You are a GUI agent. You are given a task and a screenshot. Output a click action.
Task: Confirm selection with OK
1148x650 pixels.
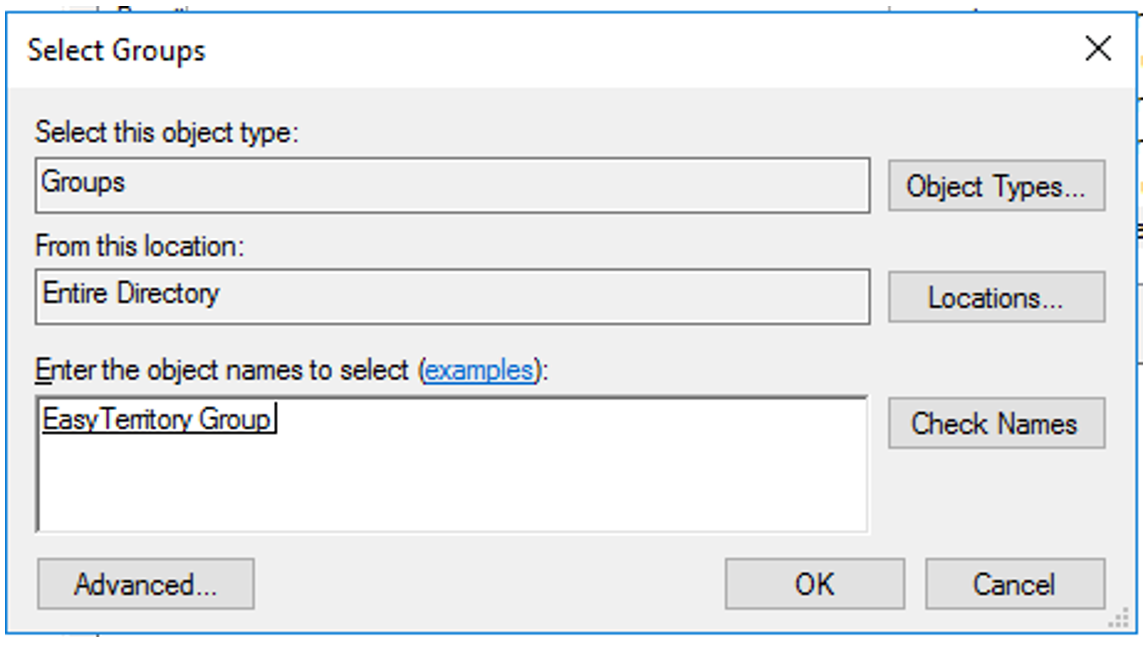pyautogui.click(x=815, y=584)
